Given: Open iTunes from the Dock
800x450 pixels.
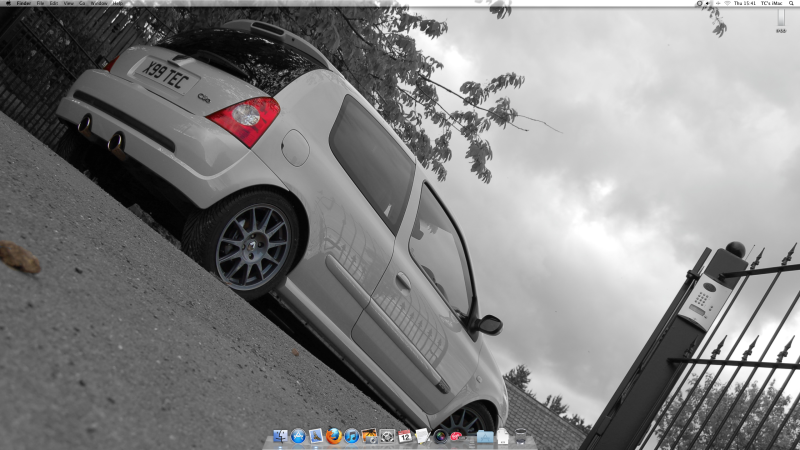Looking at the screenshot, I should coord(352,436).
